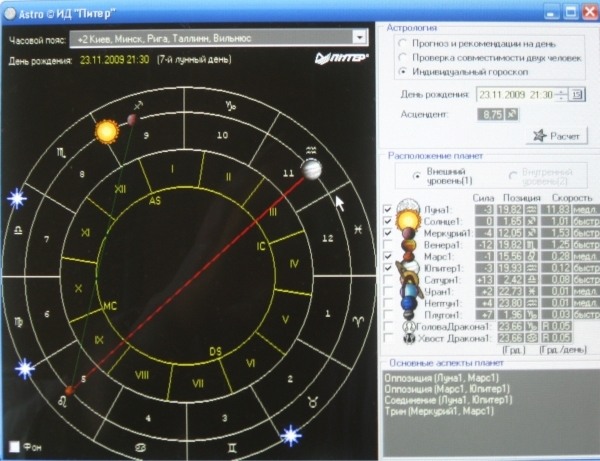Click the Pisces symbol on the chart rim
Screen dimensions: 600x461
click(357, 230)
